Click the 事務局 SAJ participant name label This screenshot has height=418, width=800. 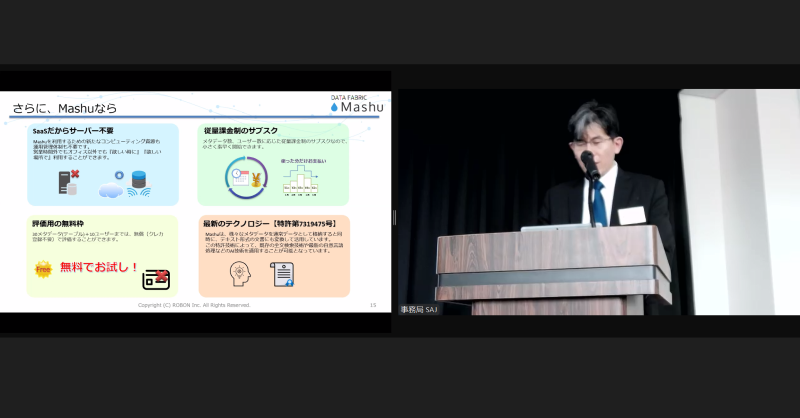[419, 309]
